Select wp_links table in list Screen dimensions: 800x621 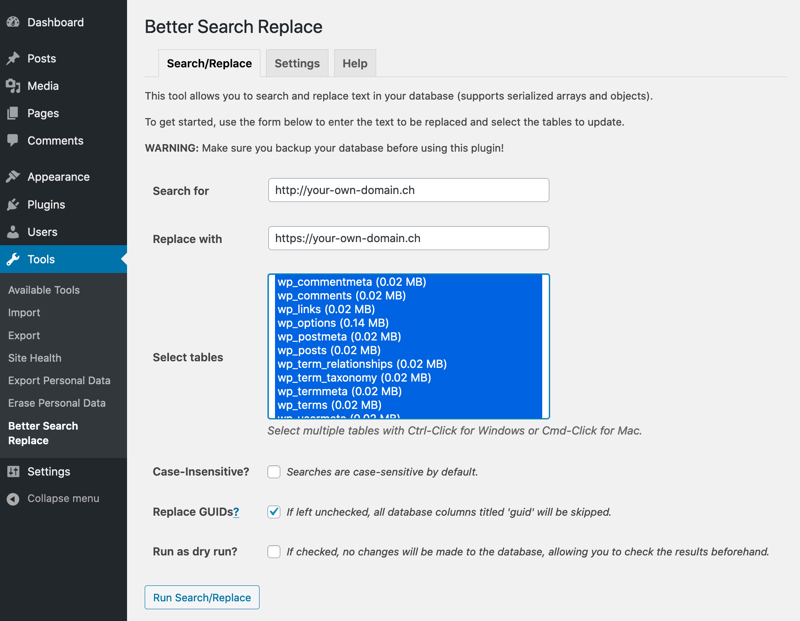click(408, 309)
